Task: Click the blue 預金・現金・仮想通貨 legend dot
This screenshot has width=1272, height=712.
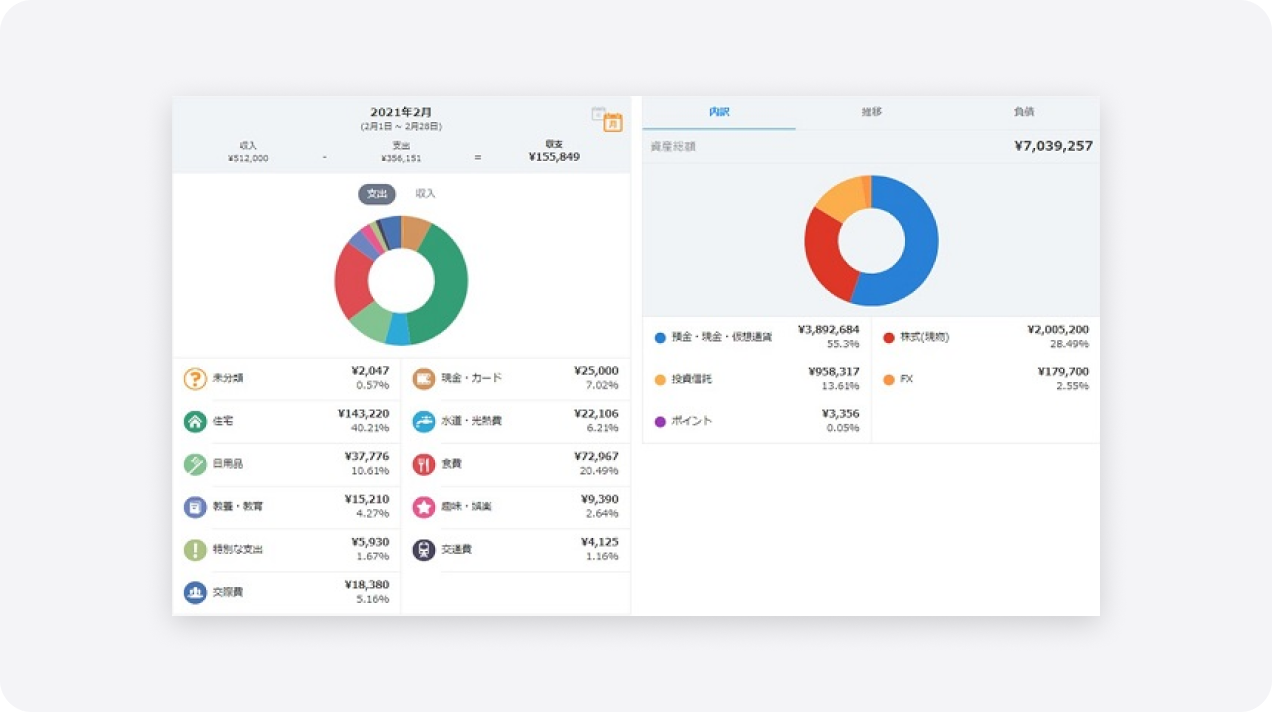Action: click(660, 338)
